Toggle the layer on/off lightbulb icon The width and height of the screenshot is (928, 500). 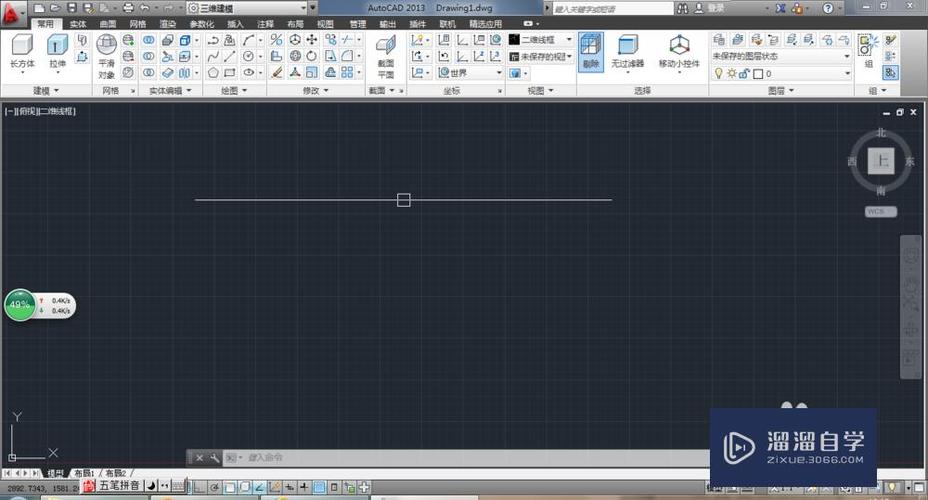click(719, 73)
